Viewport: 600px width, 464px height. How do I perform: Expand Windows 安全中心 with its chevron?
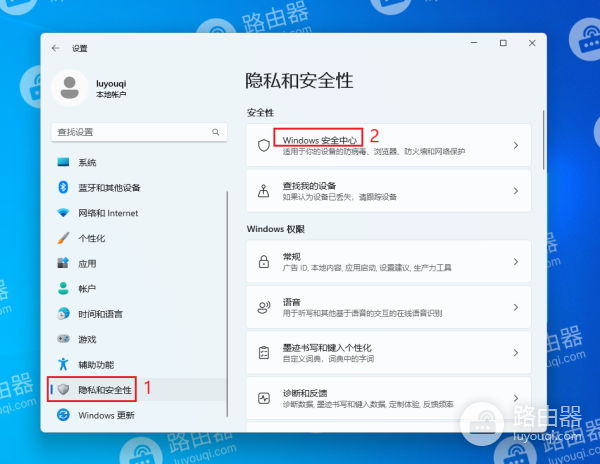pyautogui.click(x=516, y=145)
